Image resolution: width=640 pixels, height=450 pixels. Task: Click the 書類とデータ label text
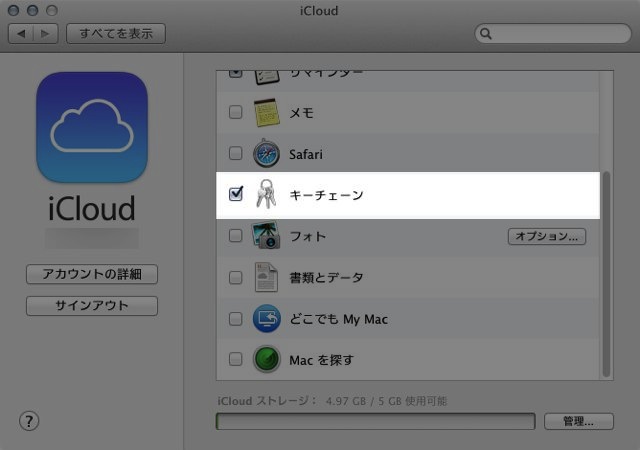pos(326,278)
